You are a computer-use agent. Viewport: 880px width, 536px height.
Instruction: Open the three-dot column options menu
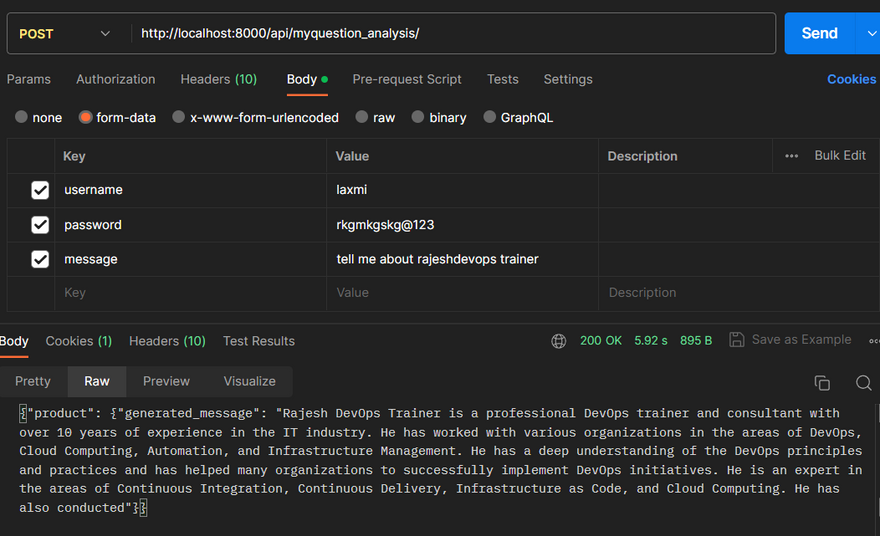pos(791,156)
